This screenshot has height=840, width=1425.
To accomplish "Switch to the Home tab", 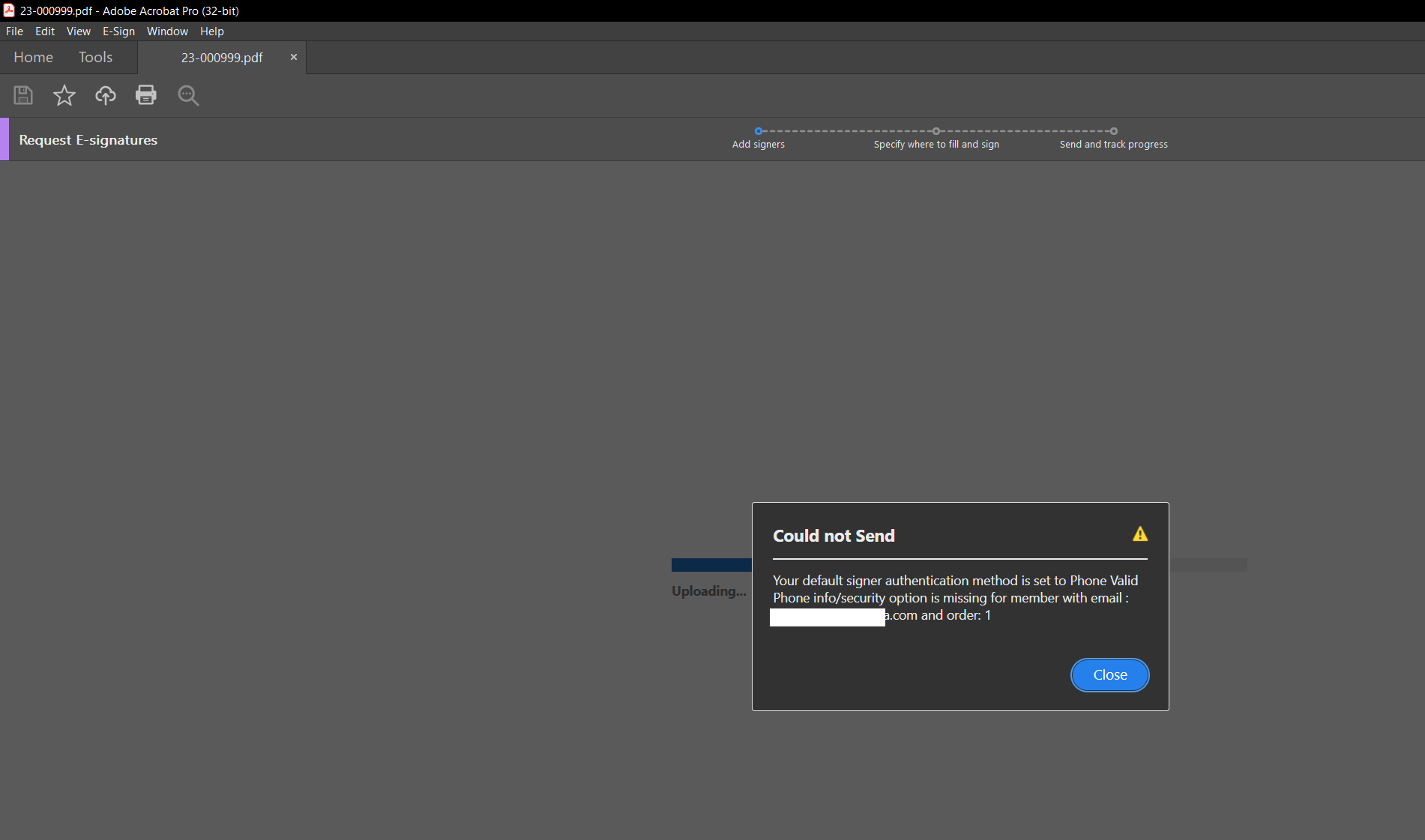I will (x=33, y=57).
